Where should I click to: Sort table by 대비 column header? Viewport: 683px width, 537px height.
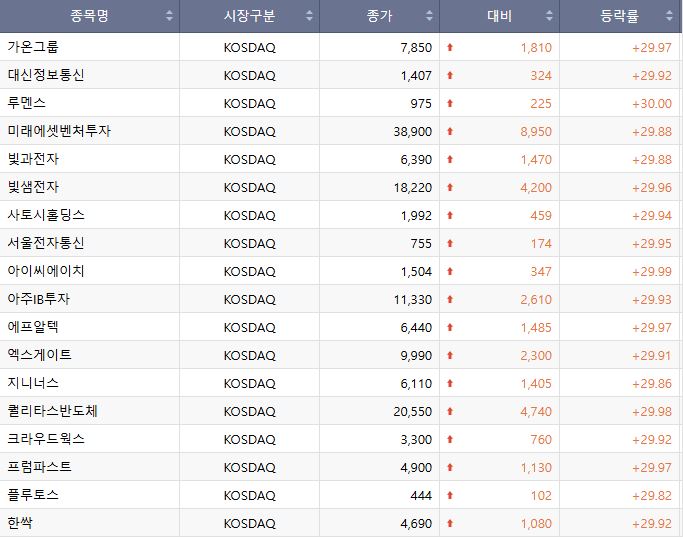(x=499, y=16)
